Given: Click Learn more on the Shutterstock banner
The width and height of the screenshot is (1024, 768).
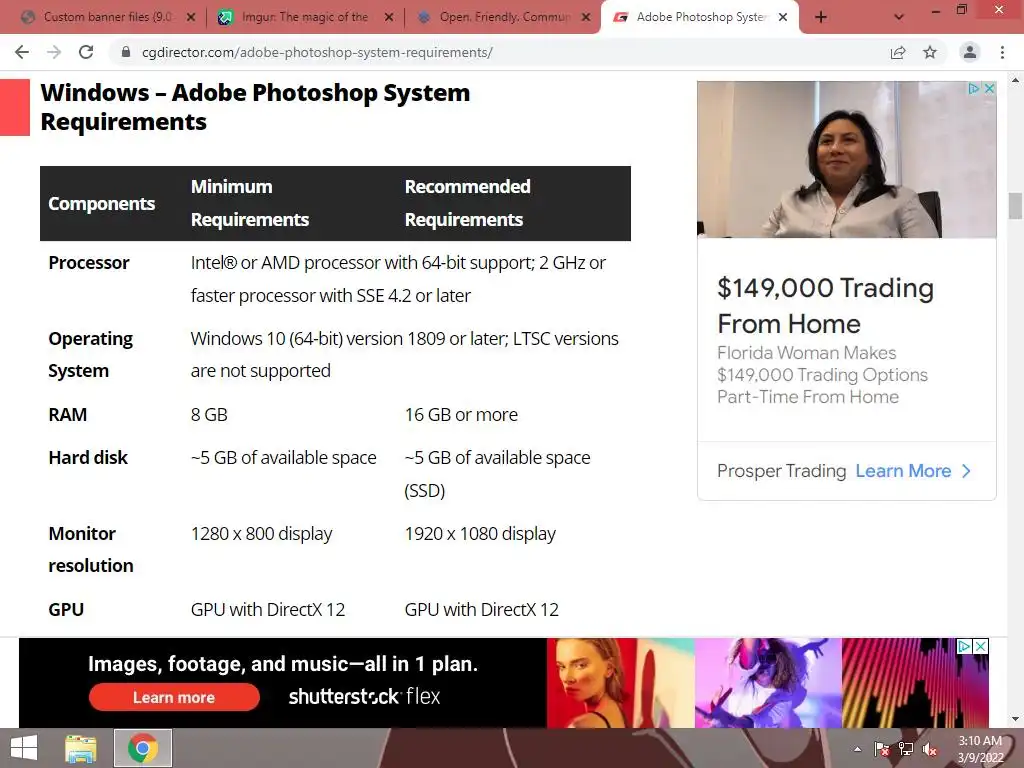Looking at the screenshot, I should click(174, 697).
